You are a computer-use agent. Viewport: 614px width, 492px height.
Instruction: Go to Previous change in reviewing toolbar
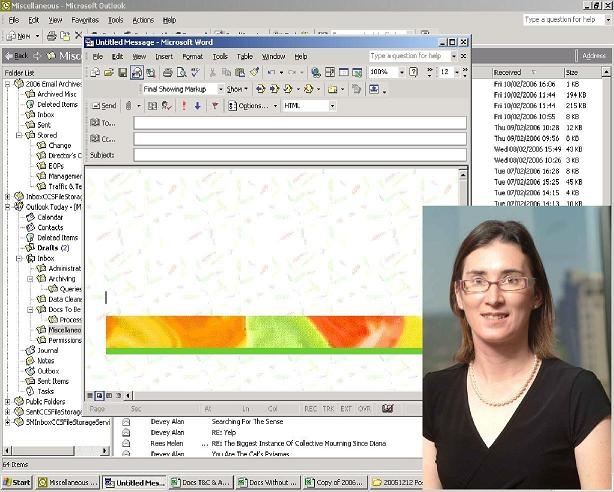(x=260, y=89)
